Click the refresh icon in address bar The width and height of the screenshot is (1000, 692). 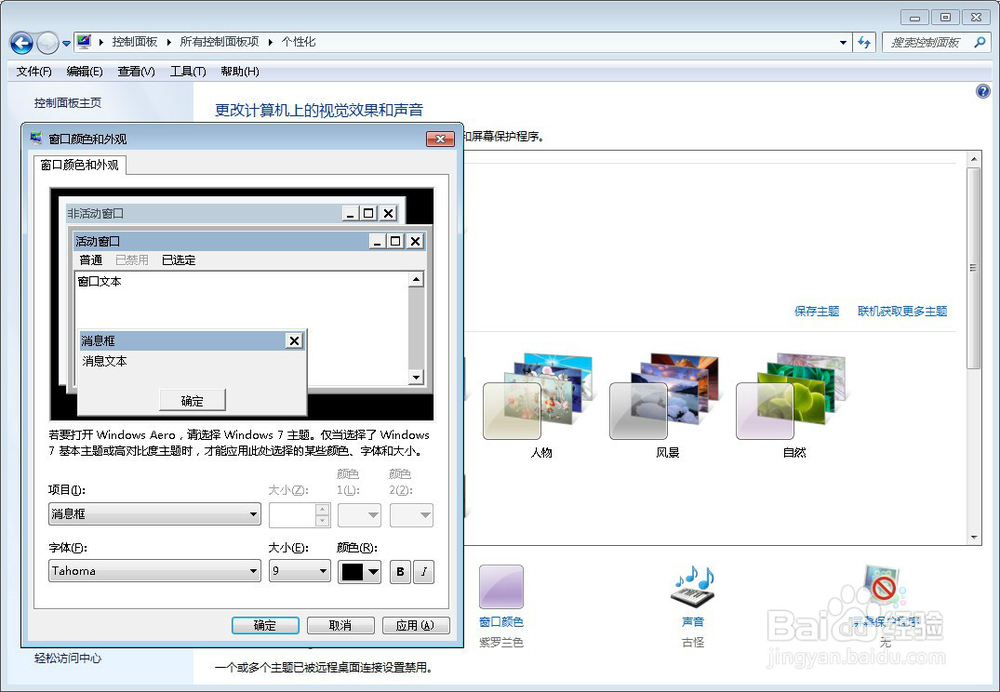point(862,42)
